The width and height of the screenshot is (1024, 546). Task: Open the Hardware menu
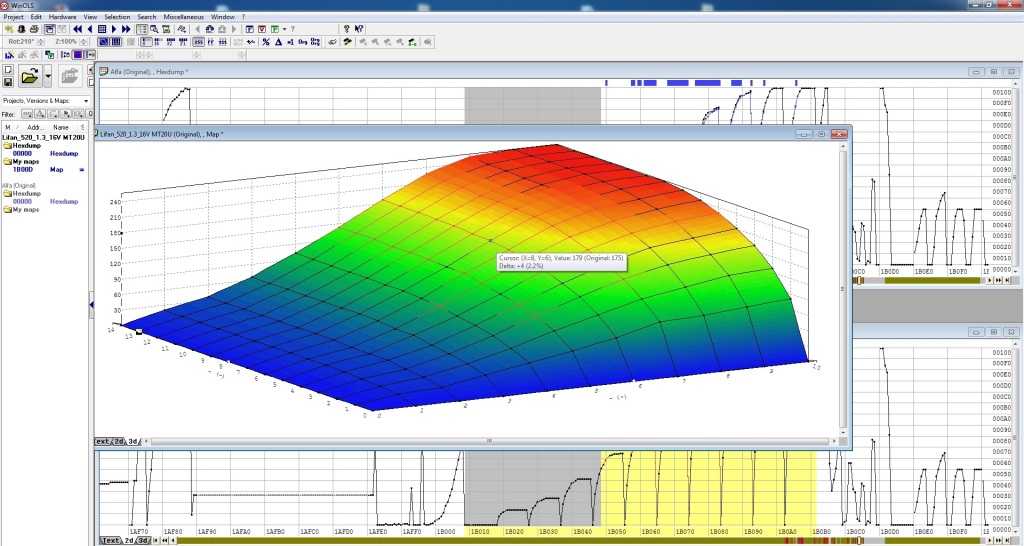click(x=63, y=17)
